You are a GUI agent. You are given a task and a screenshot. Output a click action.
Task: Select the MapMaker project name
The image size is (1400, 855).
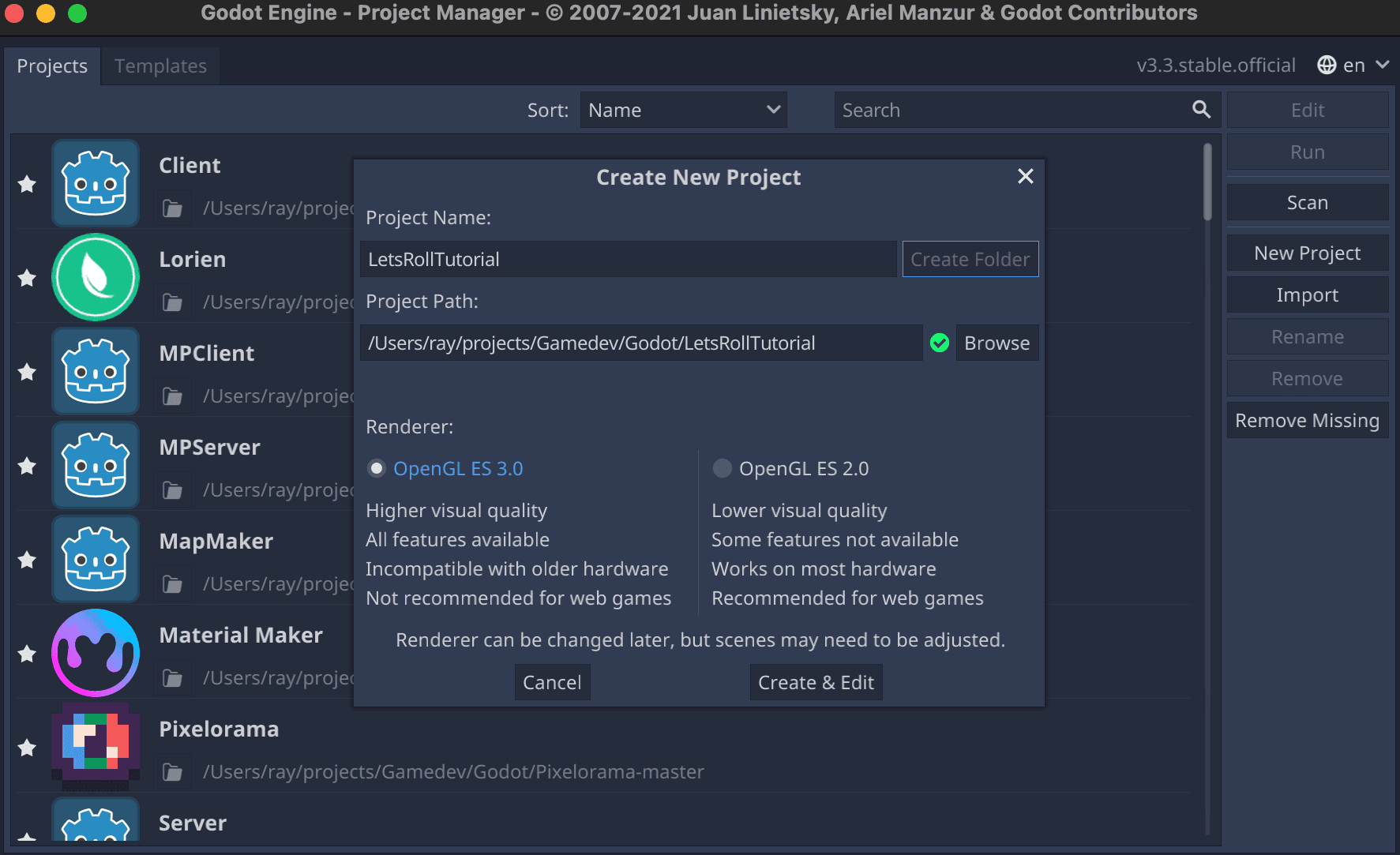216,541
